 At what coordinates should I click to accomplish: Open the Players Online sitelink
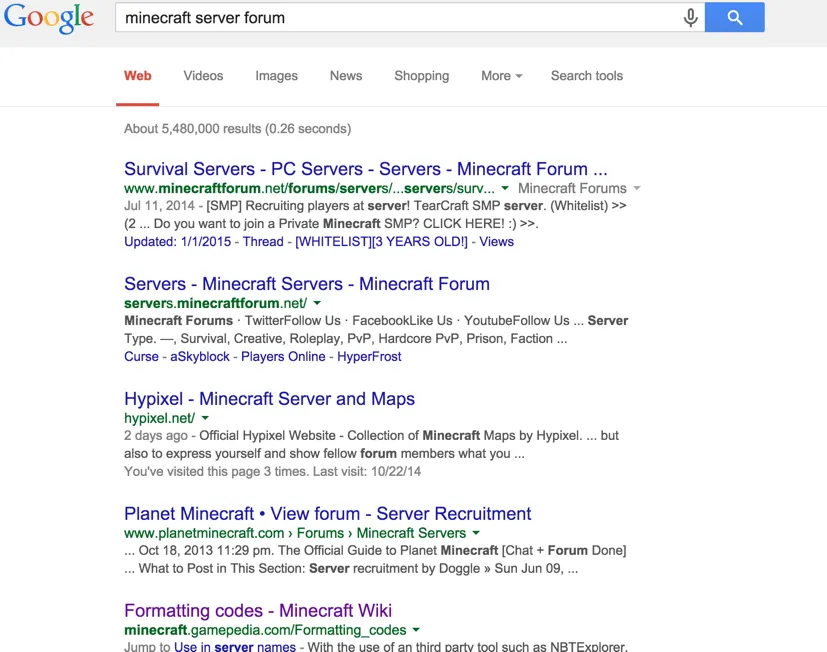pos(283,357)
